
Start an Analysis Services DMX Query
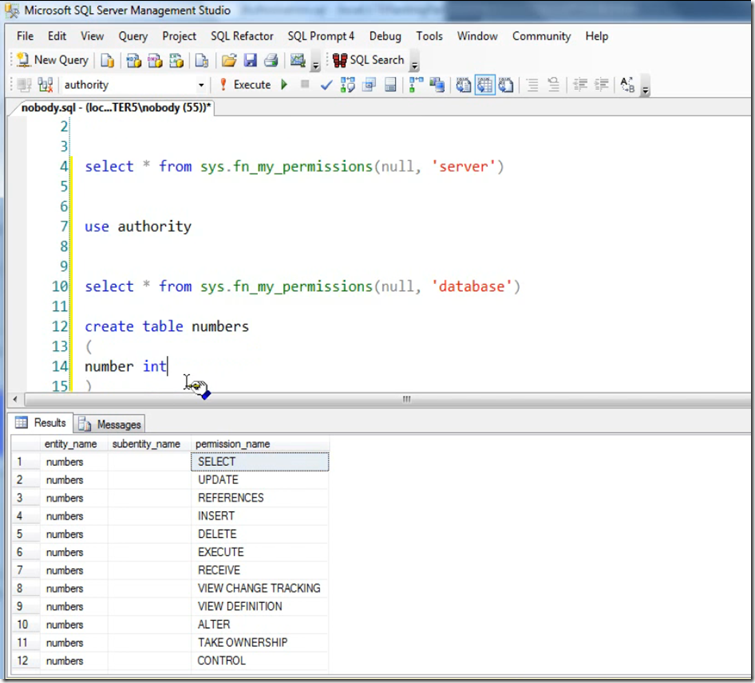click(155, 60)
